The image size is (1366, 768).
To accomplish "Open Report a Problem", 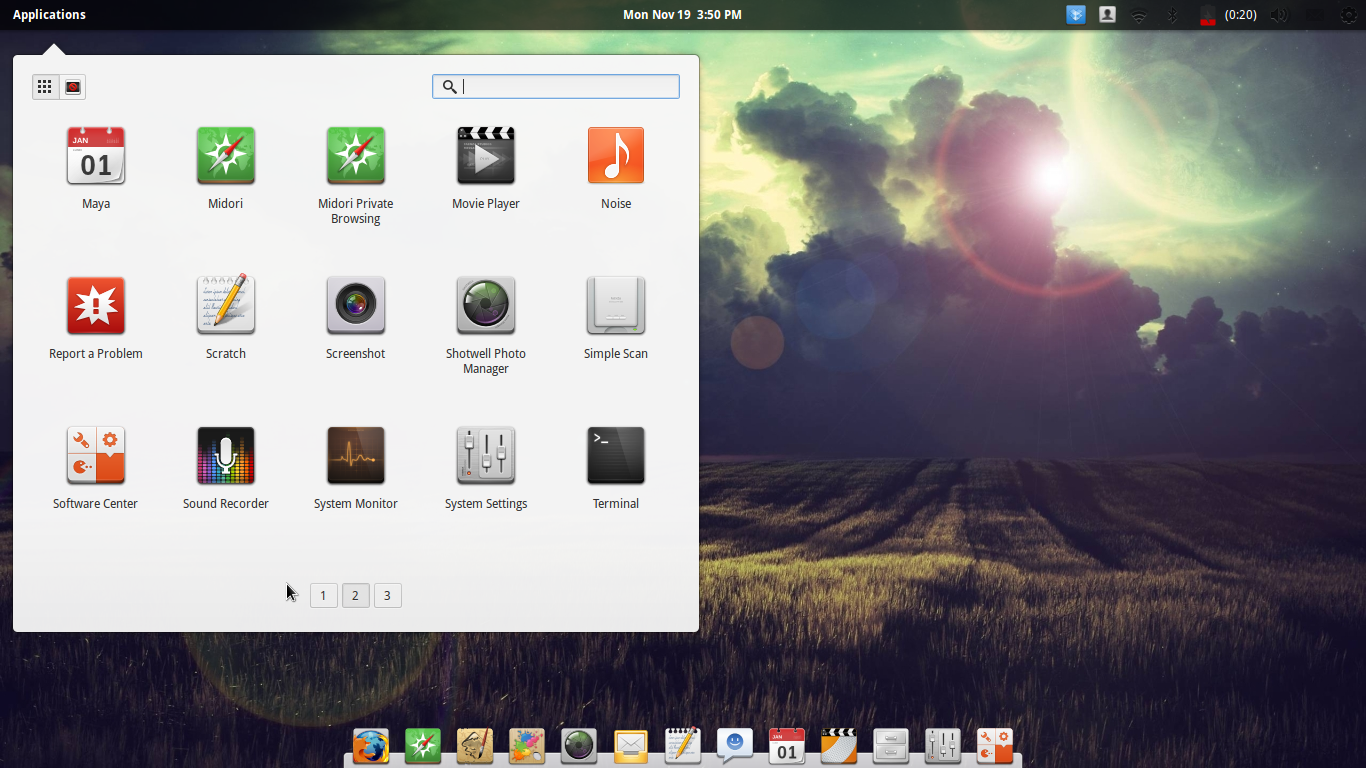I will pos(95,305).
